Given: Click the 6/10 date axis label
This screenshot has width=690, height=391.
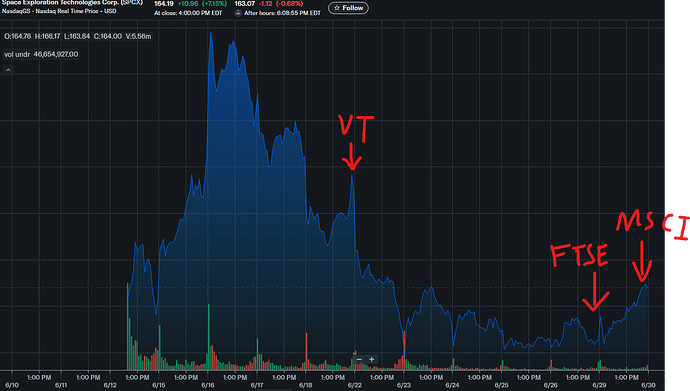Looking at the screenshot, I should pyautogui.click(x=12, y=385).
